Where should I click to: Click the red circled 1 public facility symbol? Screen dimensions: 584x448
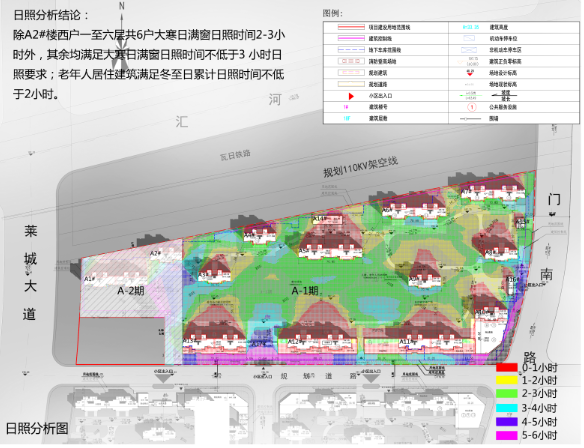[x=472, y=107]
